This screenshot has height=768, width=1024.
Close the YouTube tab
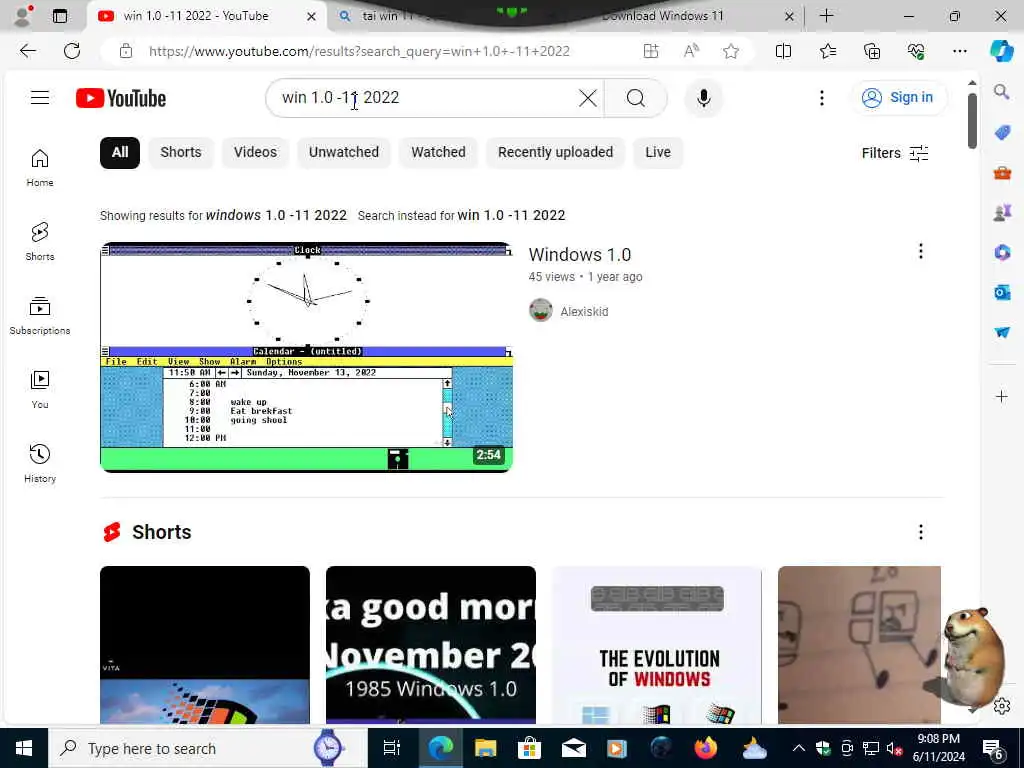312,16
